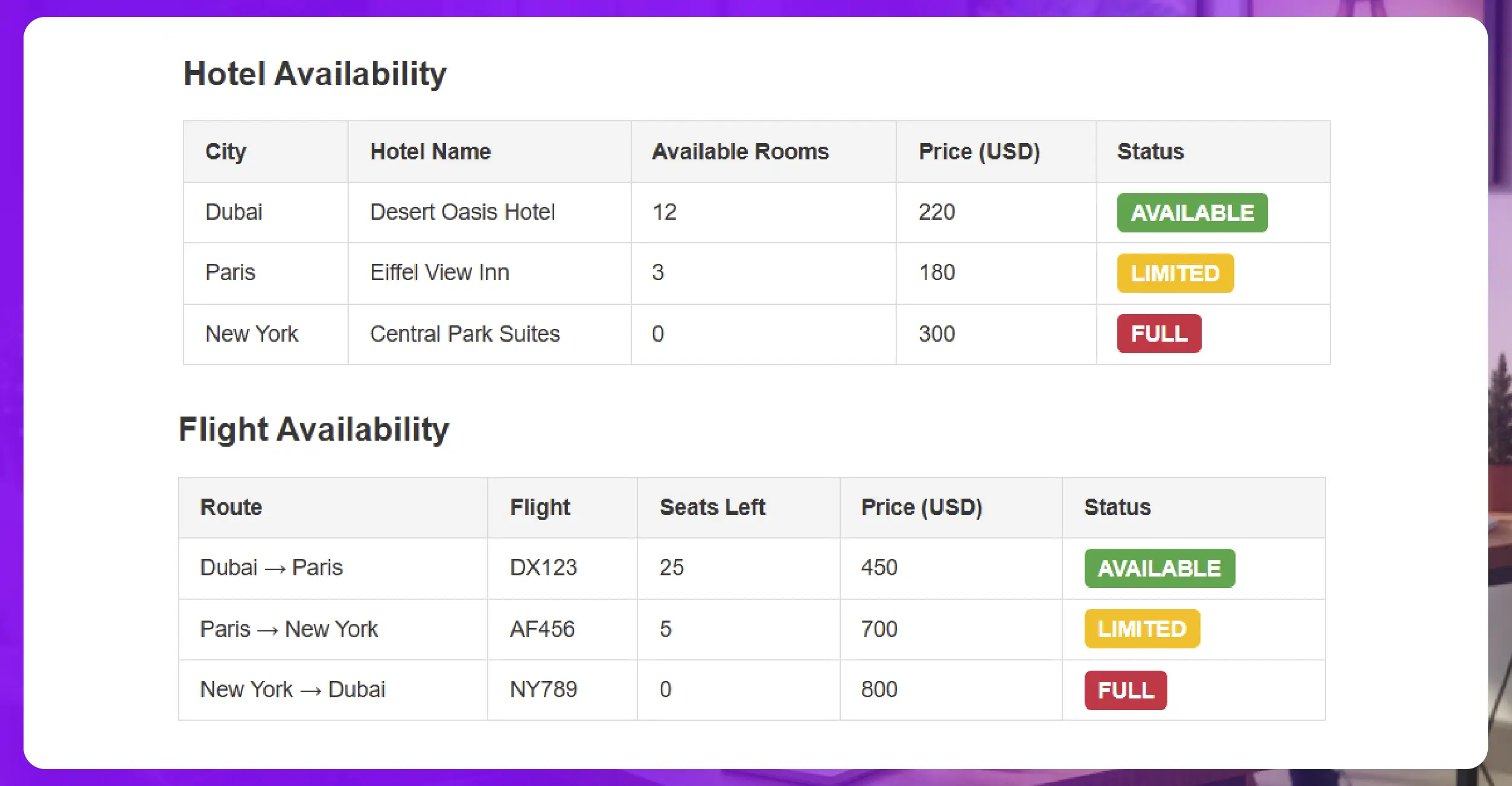Click the Central Park Suites cell
This screenshot has height=786, width=1512.
[x=465, y=334]
